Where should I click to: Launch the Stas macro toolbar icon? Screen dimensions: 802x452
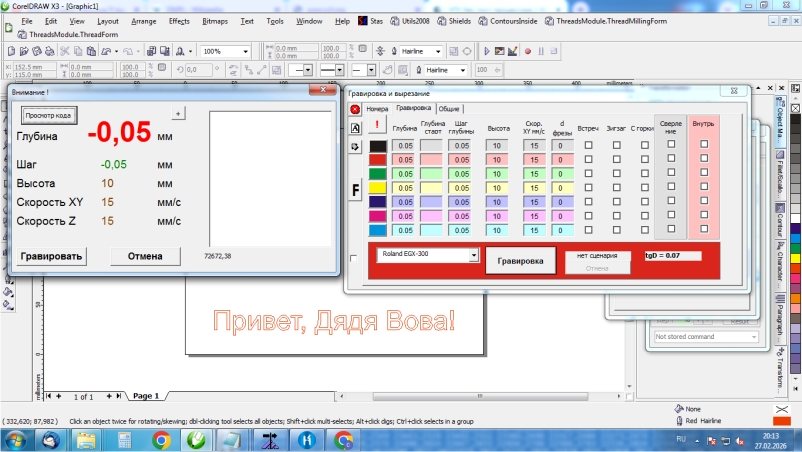[370, 20]
